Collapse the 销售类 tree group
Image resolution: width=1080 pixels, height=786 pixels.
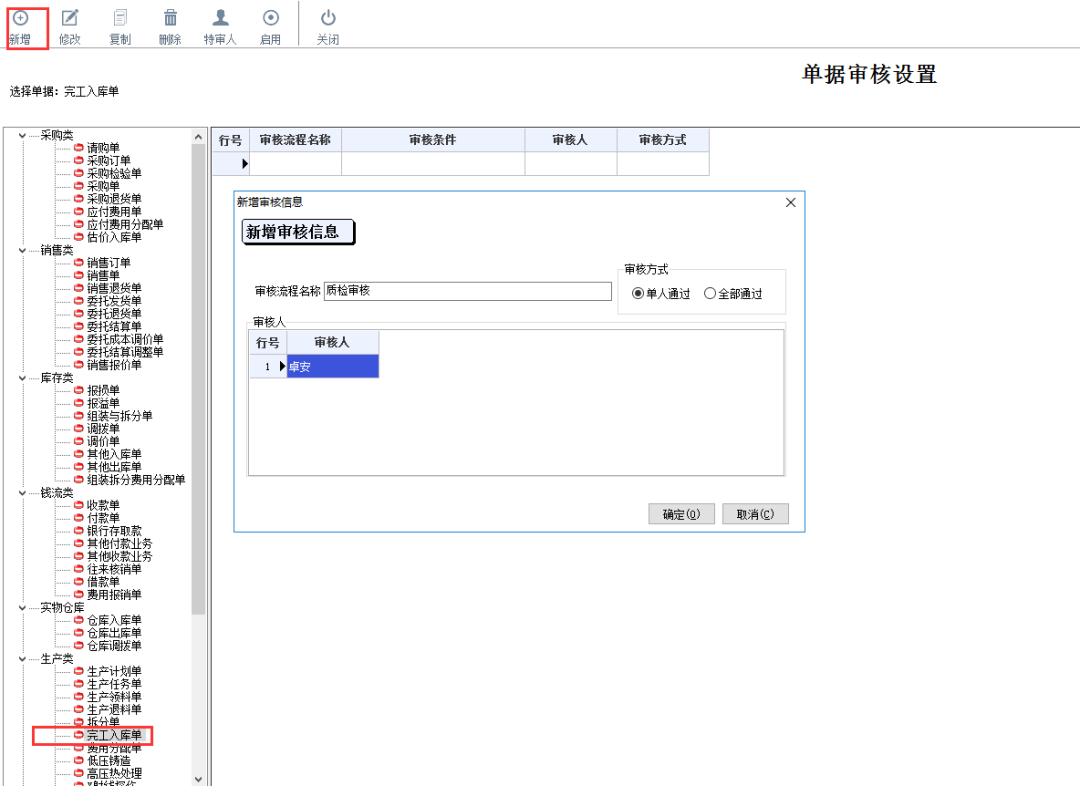pos(23,251)
